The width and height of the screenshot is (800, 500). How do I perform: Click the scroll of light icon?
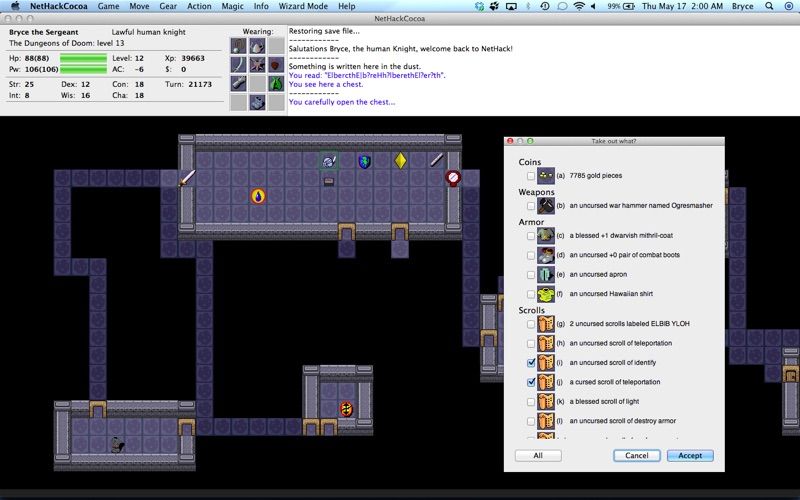tap(546, 402)
